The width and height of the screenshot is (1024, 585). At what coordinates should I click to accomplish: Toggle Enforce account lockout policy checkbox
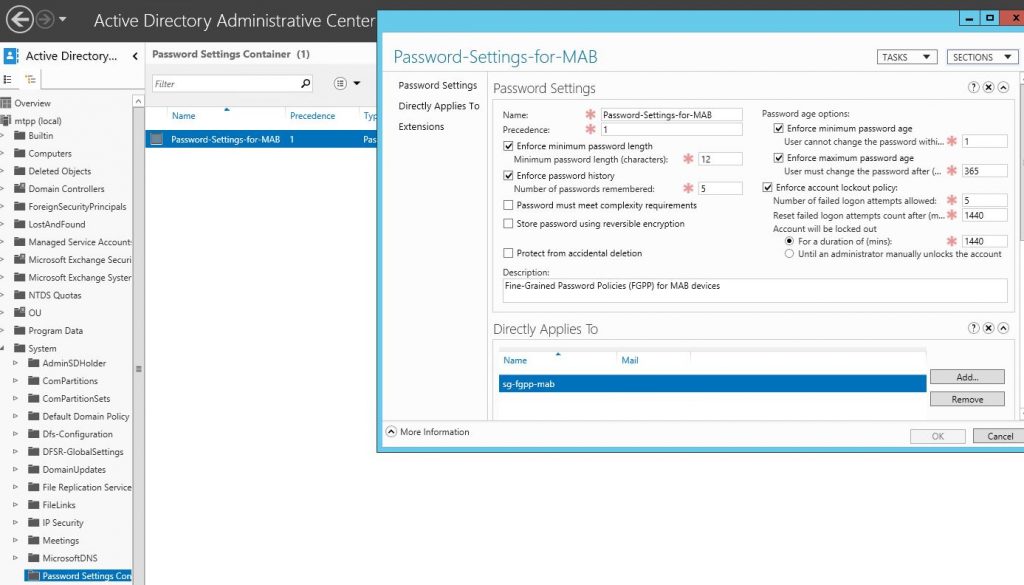767,187
